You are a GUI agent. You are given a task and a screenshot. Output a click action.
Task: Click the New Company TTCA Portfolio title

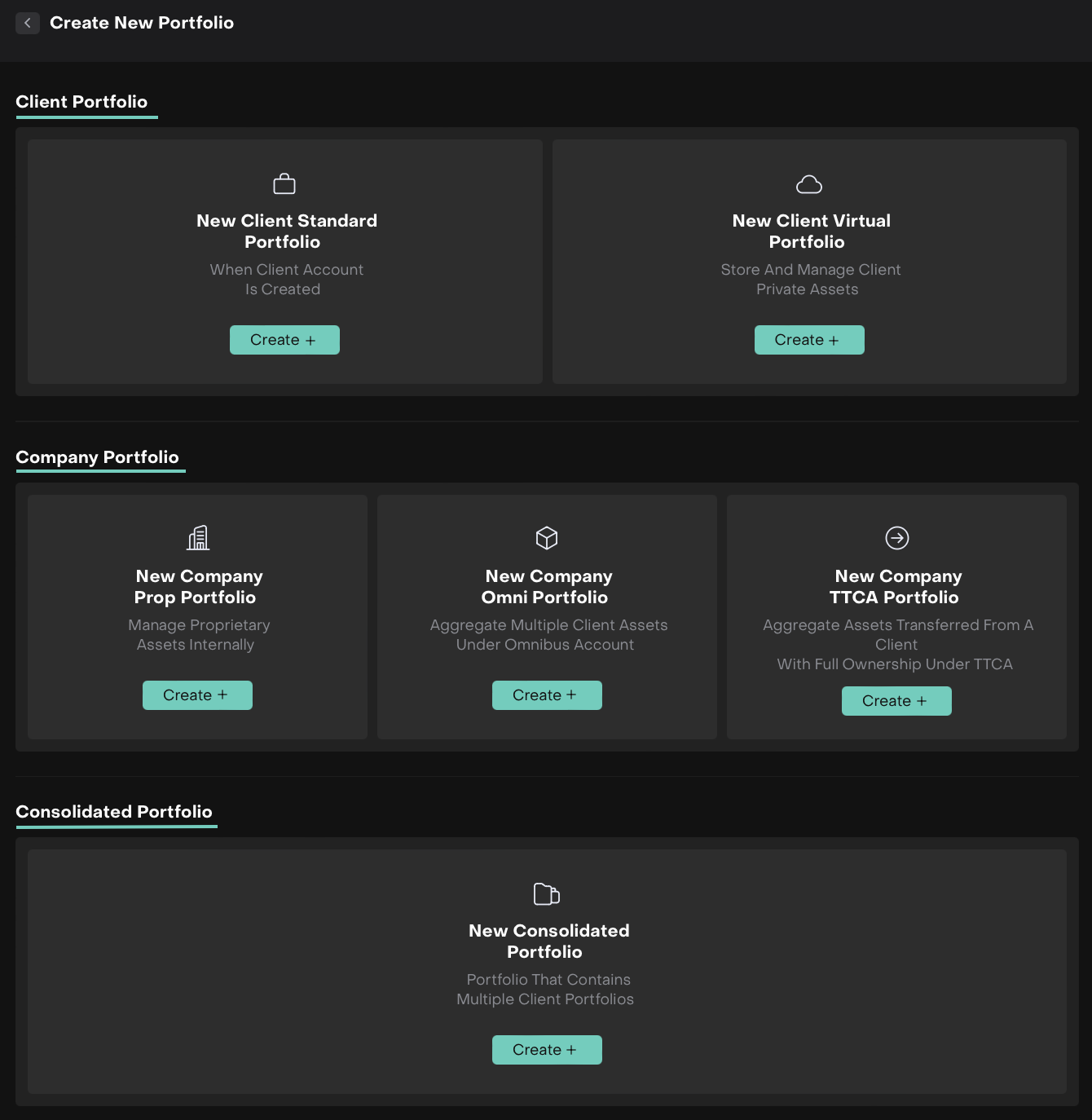896,587
